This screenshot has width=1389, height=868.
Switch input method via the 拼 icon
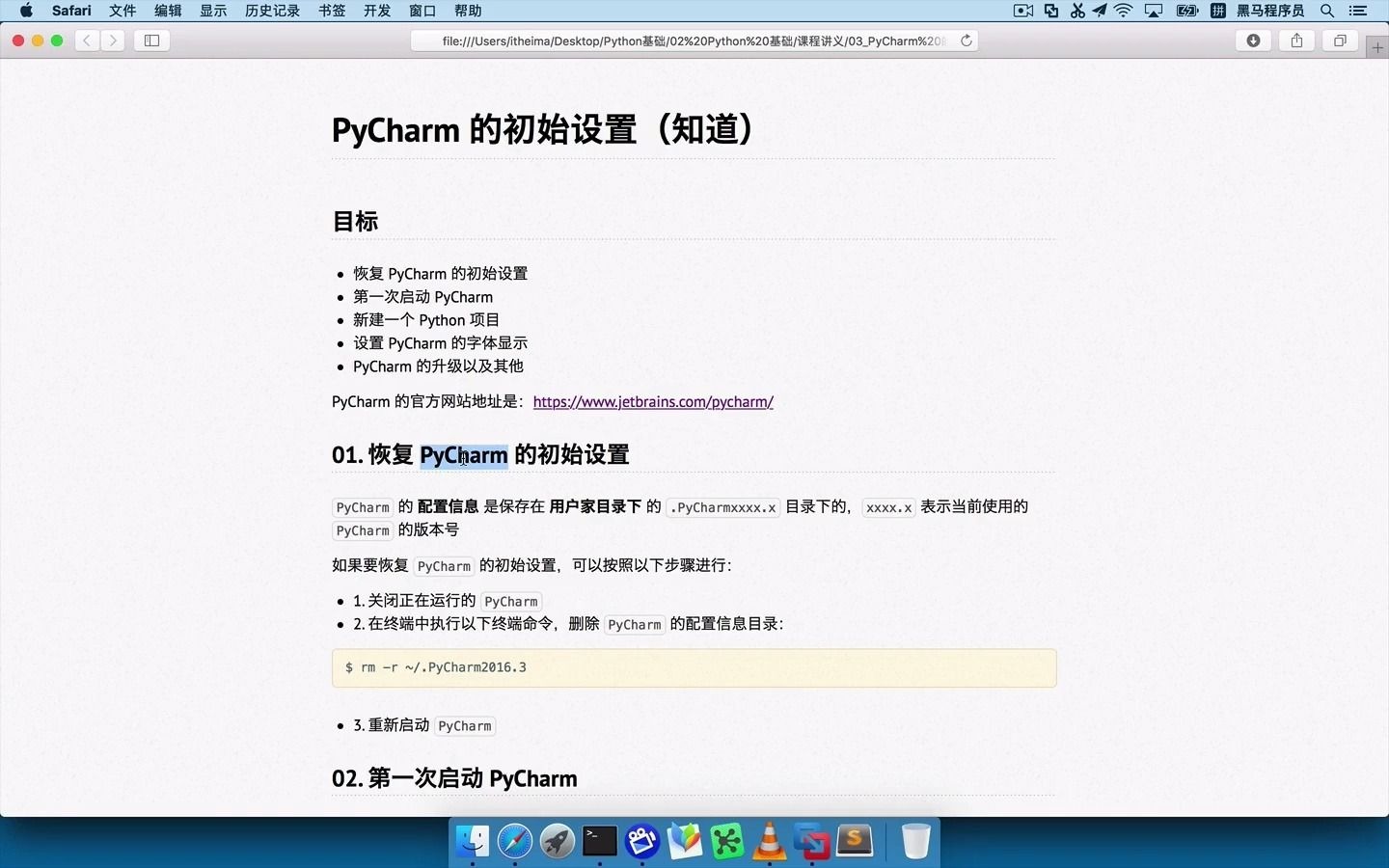click(1217, 11)
